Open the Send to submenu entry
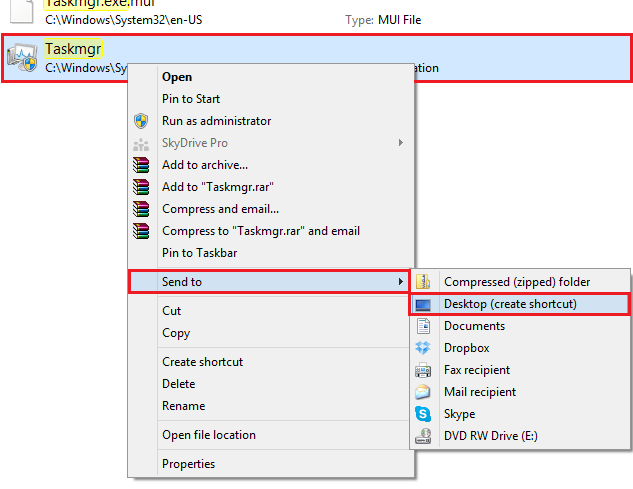633x489 pixels. (269, 281)
